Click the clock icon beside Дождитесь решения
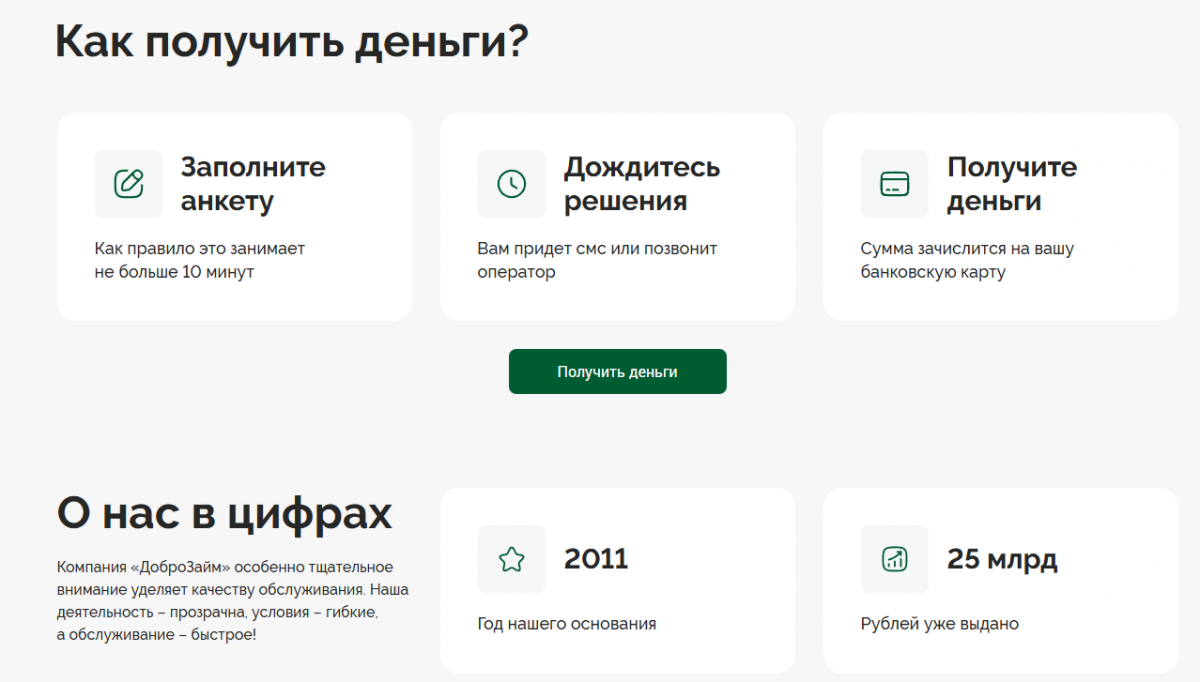This screenshot has width=1200, height=682. [x=511, y=184]
